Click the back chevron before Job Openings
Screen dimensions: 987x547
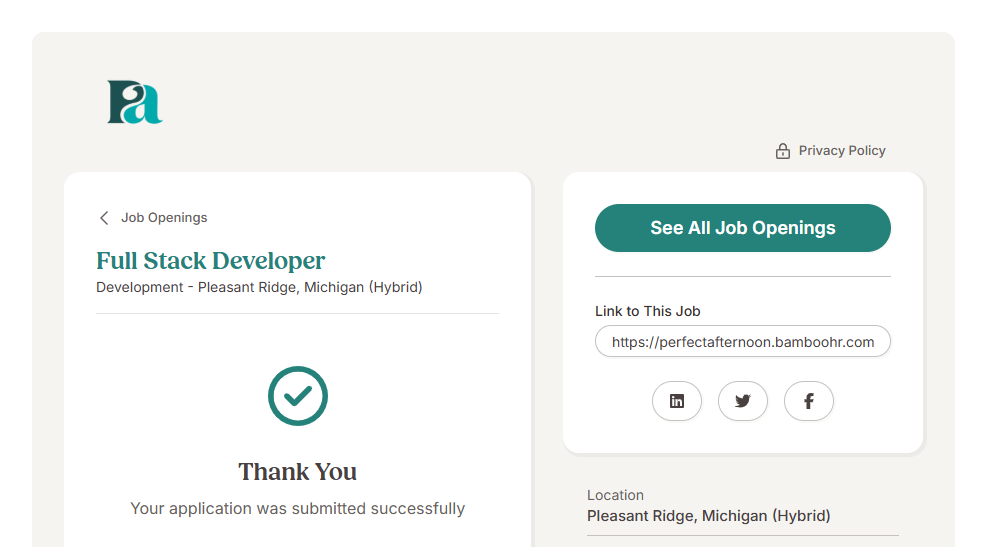104,218
